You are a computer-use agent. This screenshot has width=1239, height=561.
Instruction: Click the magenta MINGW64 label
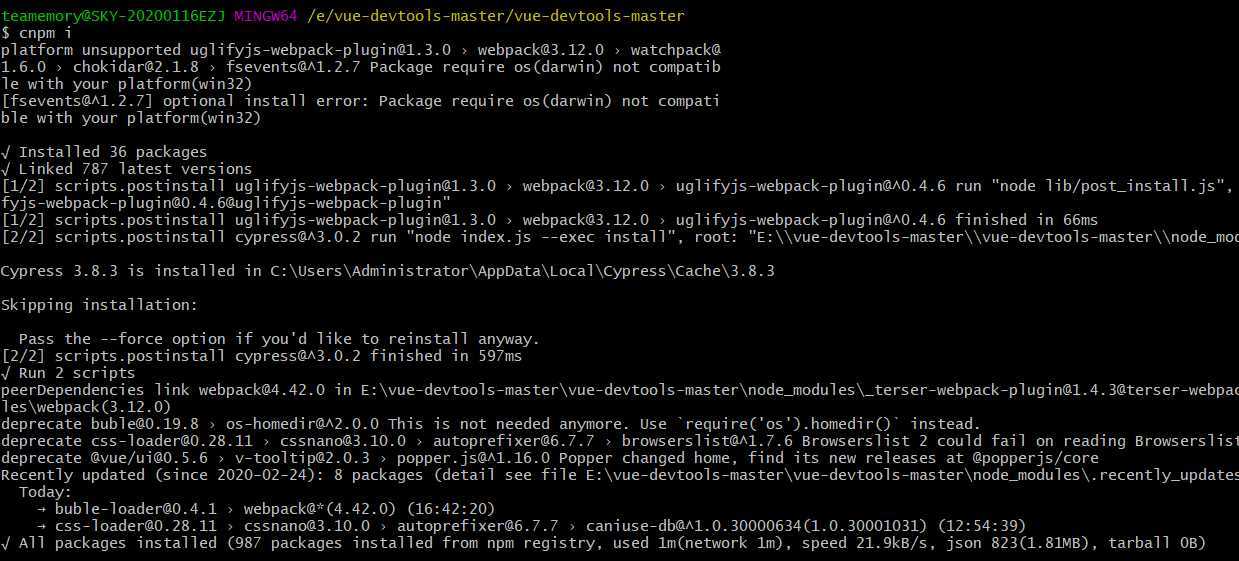[266, 16]
